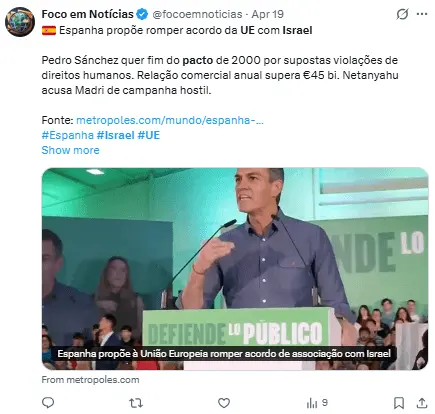Open the Grok explain icon at top right

pos(402,14)
